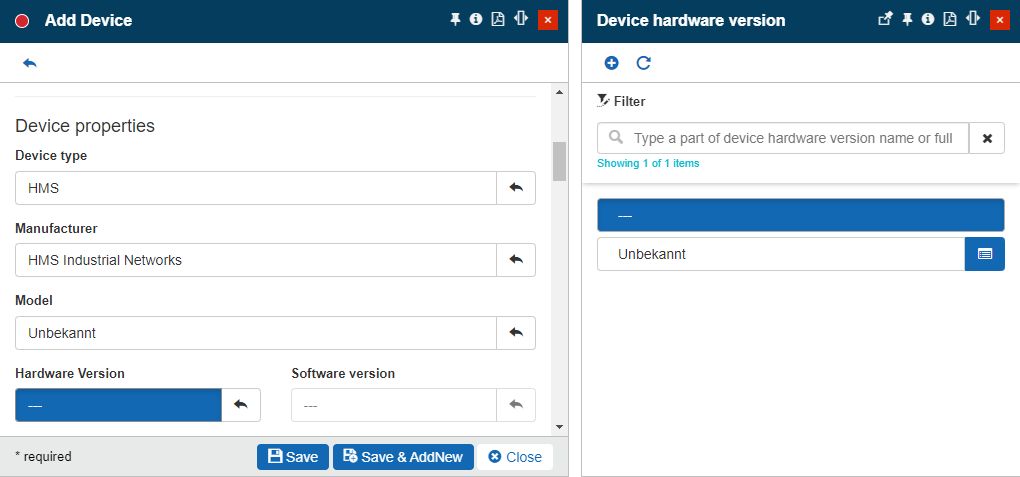Select the Unbekannt hardware version entry
This screenshot has width=1020, height=477.
780,254
